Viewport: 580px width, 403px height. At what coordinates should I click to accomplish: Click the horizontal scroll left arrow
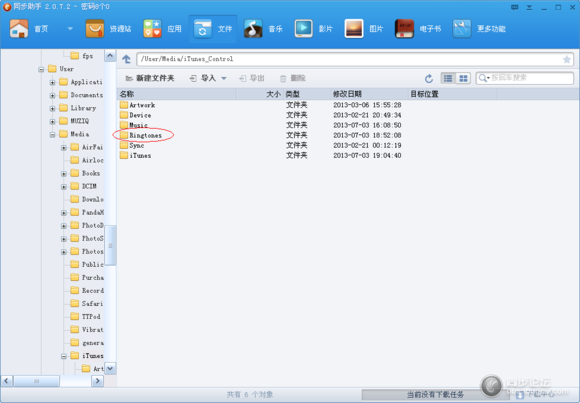click(x=7, y=380)
